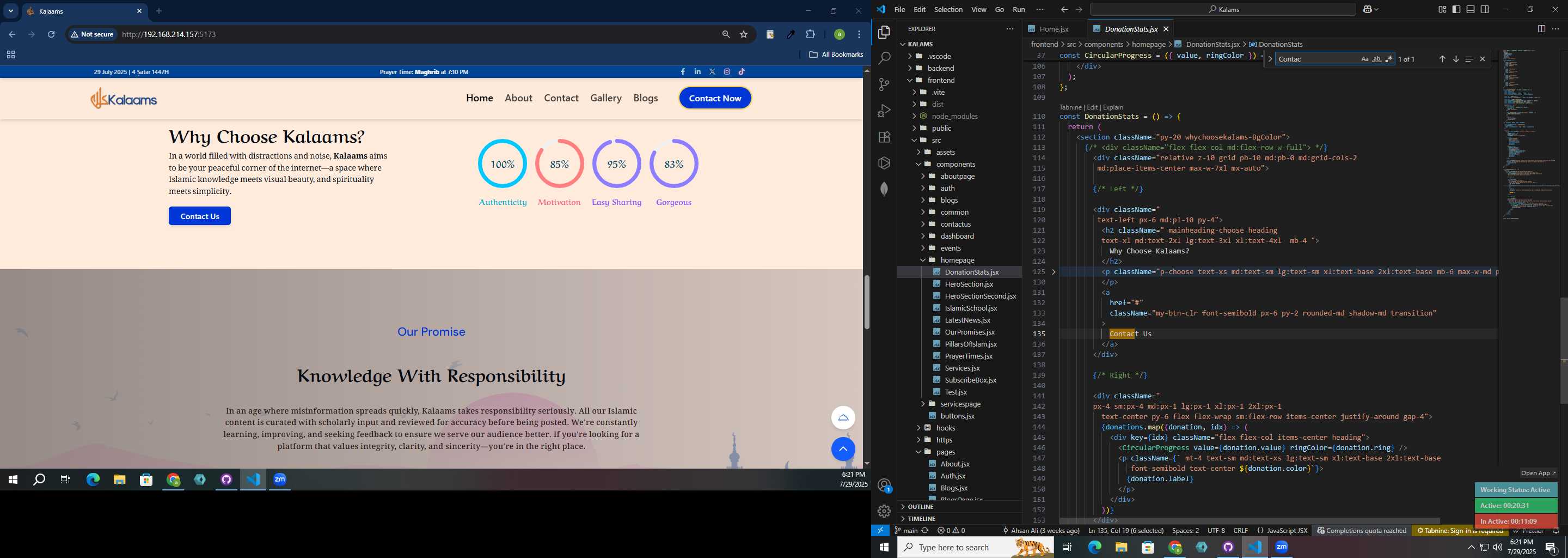Open the Selection menu in VS Code
Screen dimensions: 1568x558
tap(948, 9)
